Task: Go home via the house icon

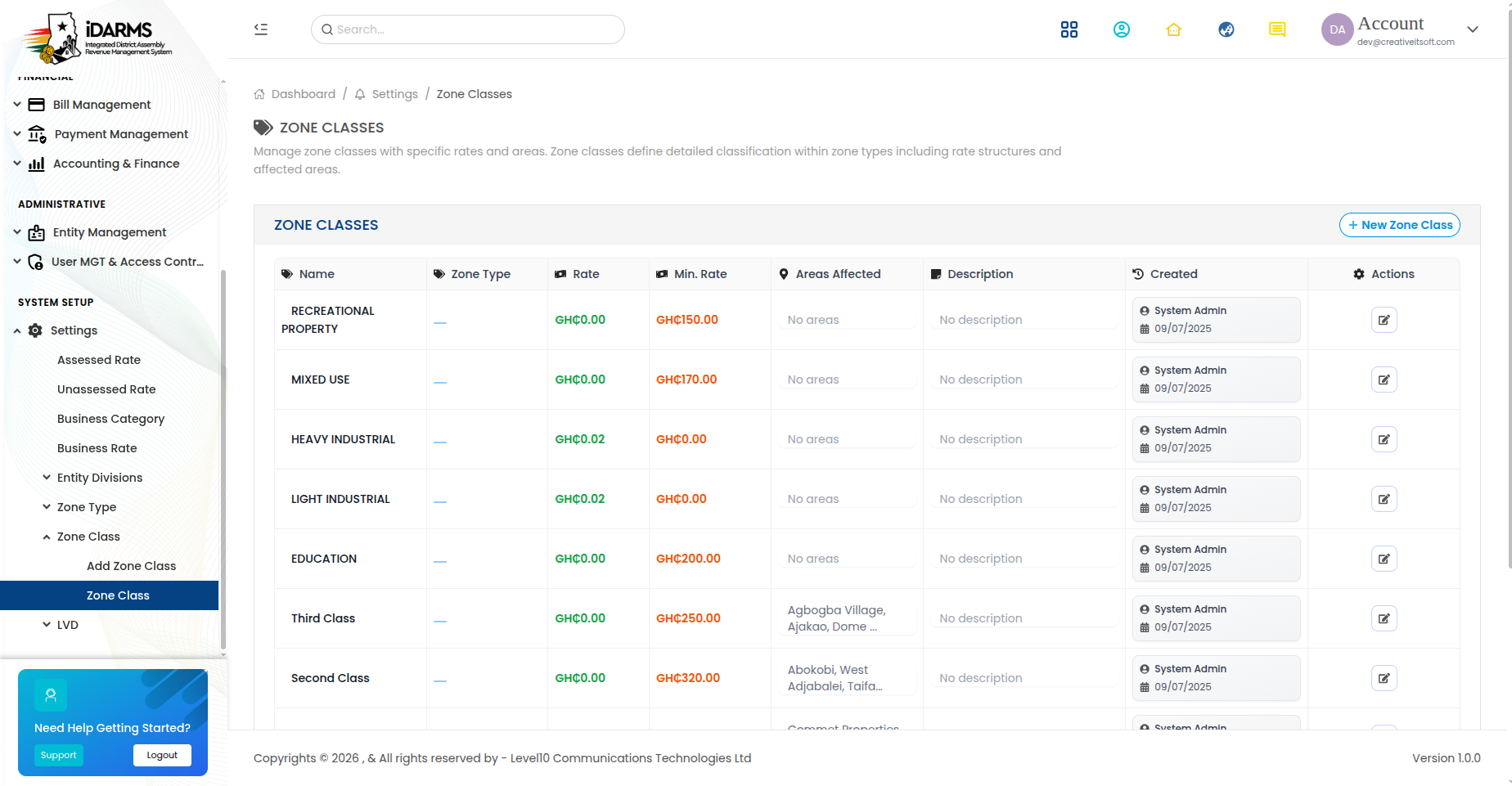Action: (1173, 29)
